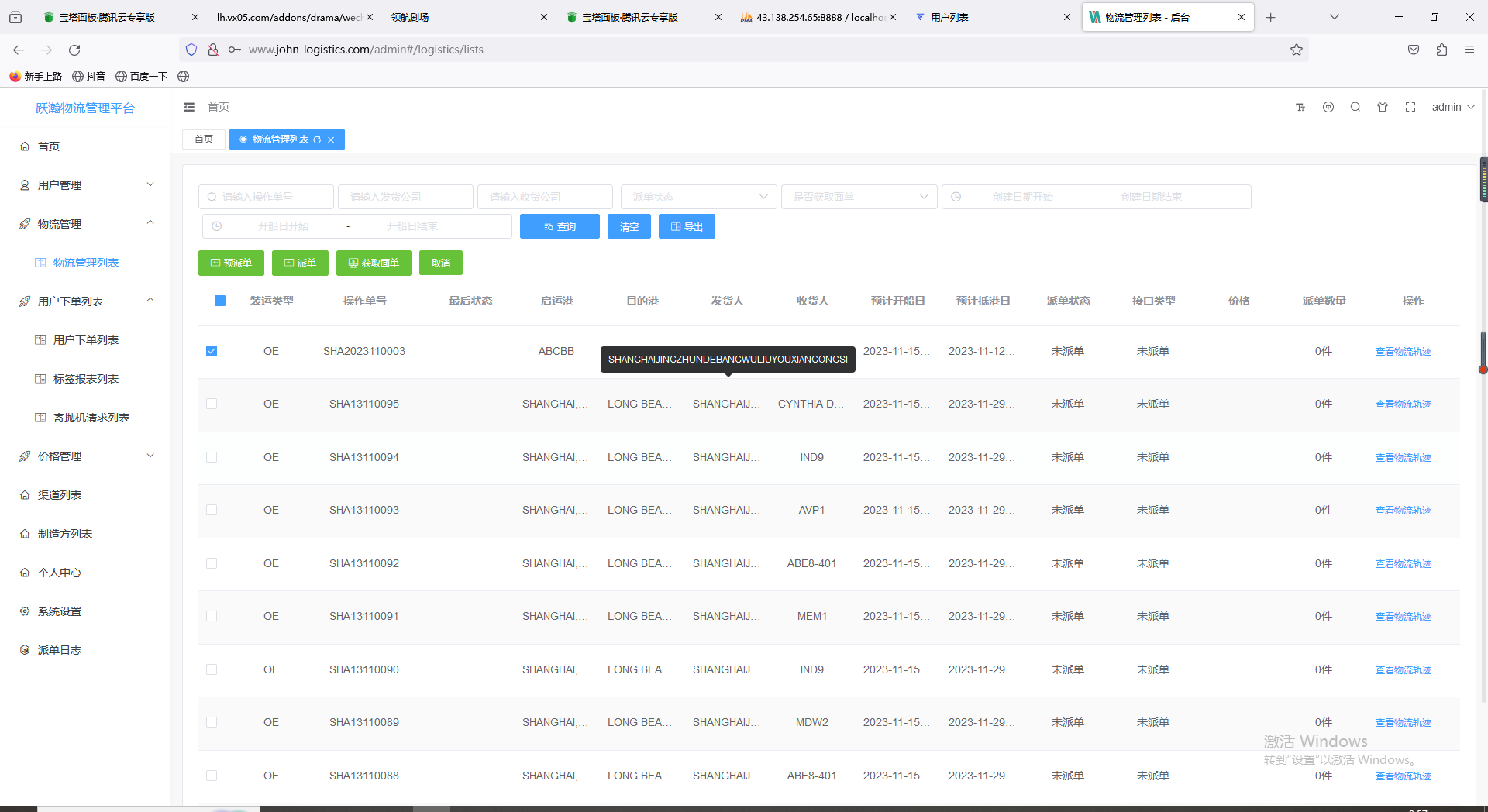1488x812 pixels.
Task: Go to 用户下单列表 submenu item
Action: pos(85,340)
